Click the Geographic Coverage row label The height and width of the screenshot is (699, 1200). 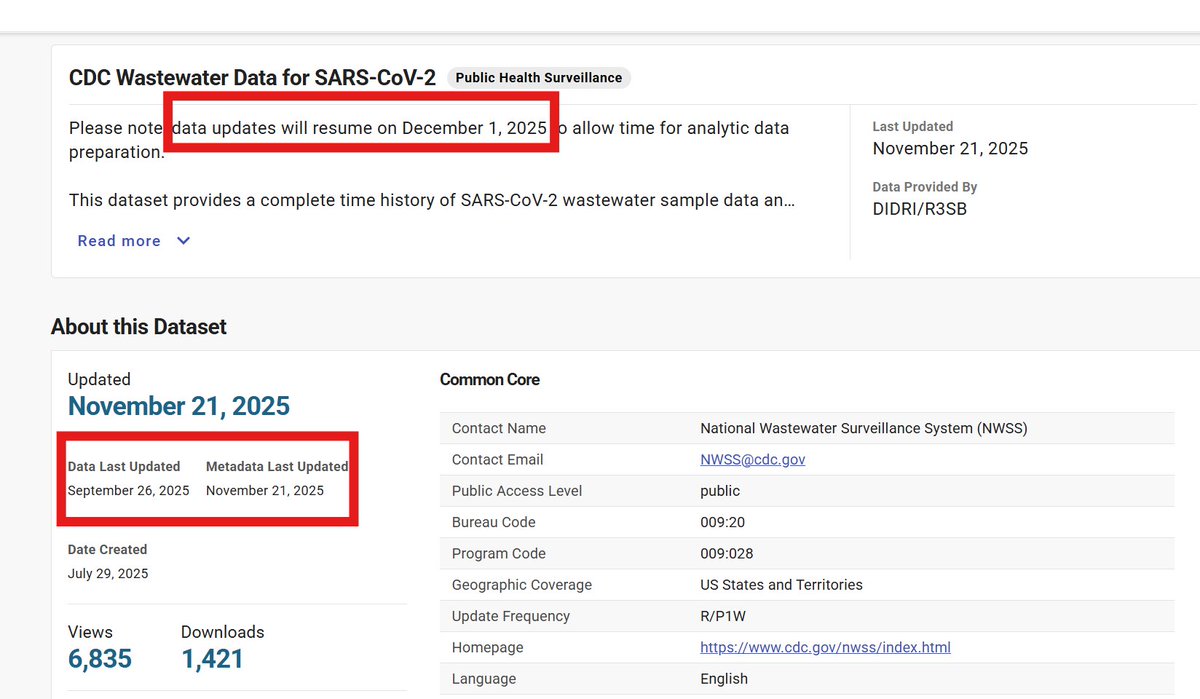click(x=522, y=585)
